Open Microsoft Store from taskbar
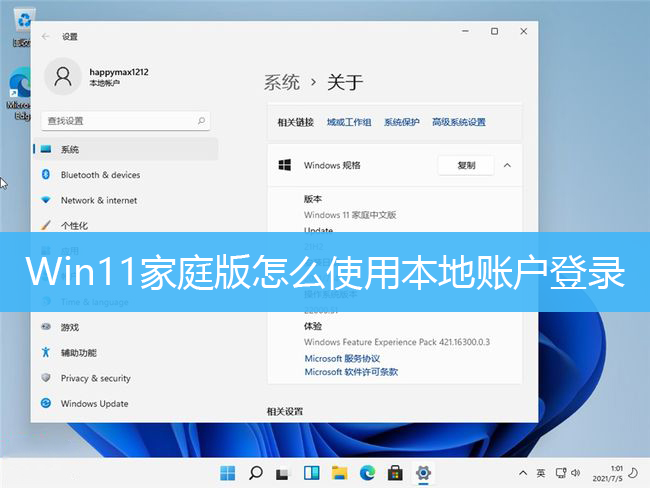This screenshot has width=650, height=488. click(x=395, y=472)
